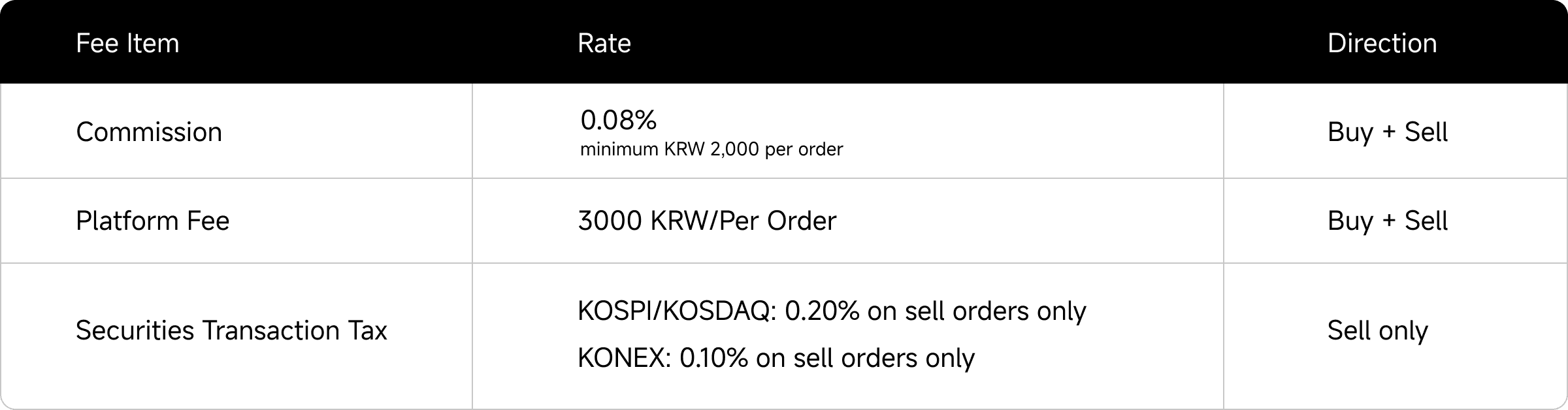Image resolution: width=1568 pixels, height=410 pixels.
Task: Click the 3000 KRW/Per Order rate
Action: (x=707, y=221)
